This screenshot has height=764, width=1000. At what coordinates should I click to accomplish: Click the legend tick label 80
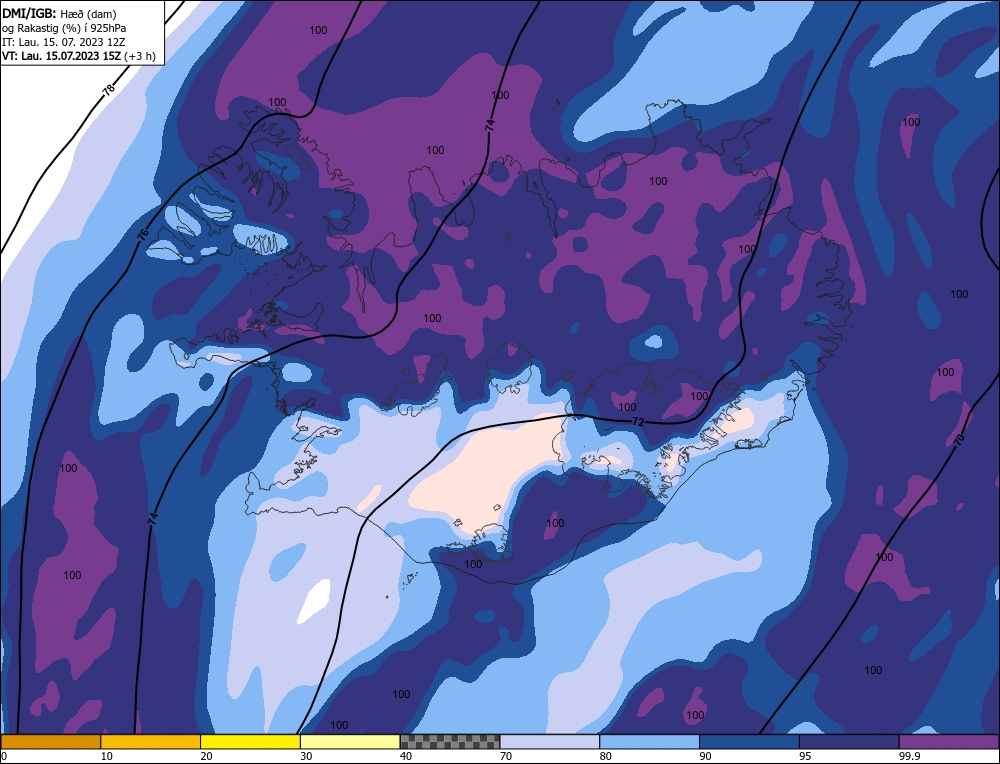605,756
